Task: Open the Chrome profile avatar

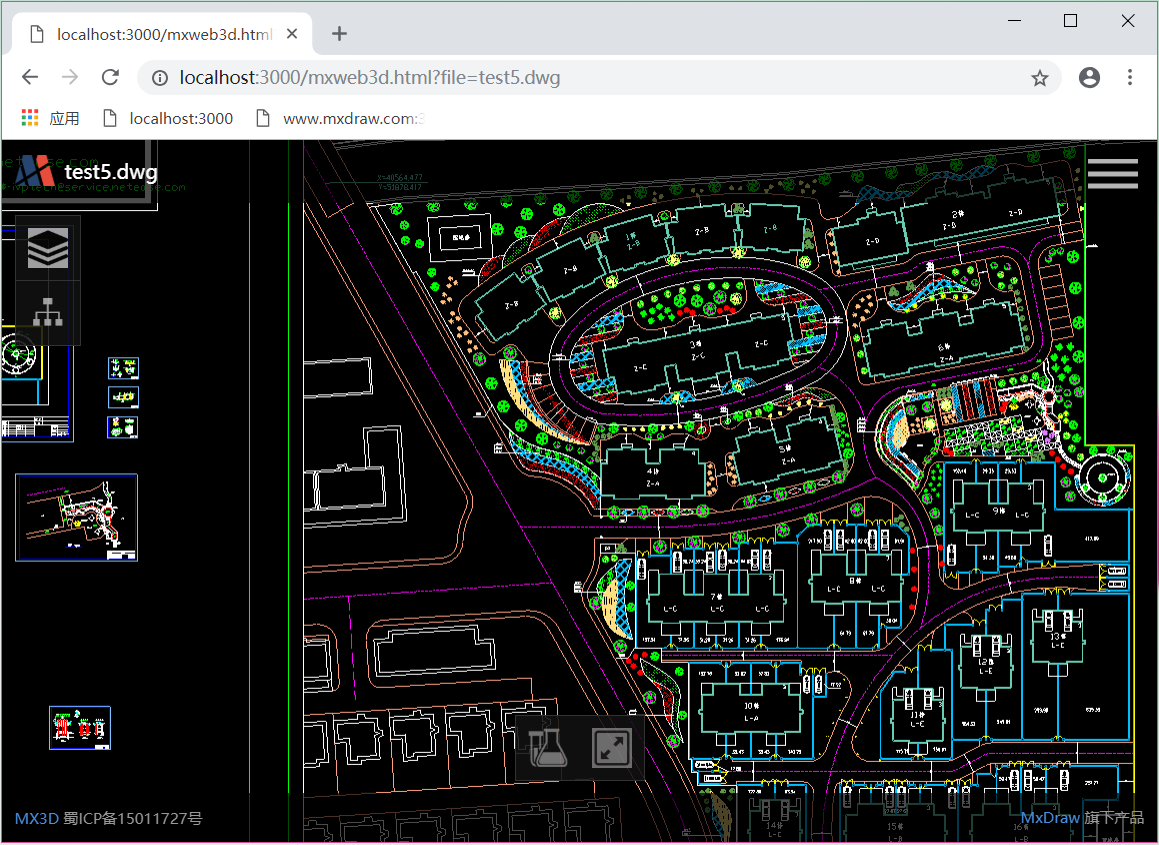Action: click(x=1090, y=78)
